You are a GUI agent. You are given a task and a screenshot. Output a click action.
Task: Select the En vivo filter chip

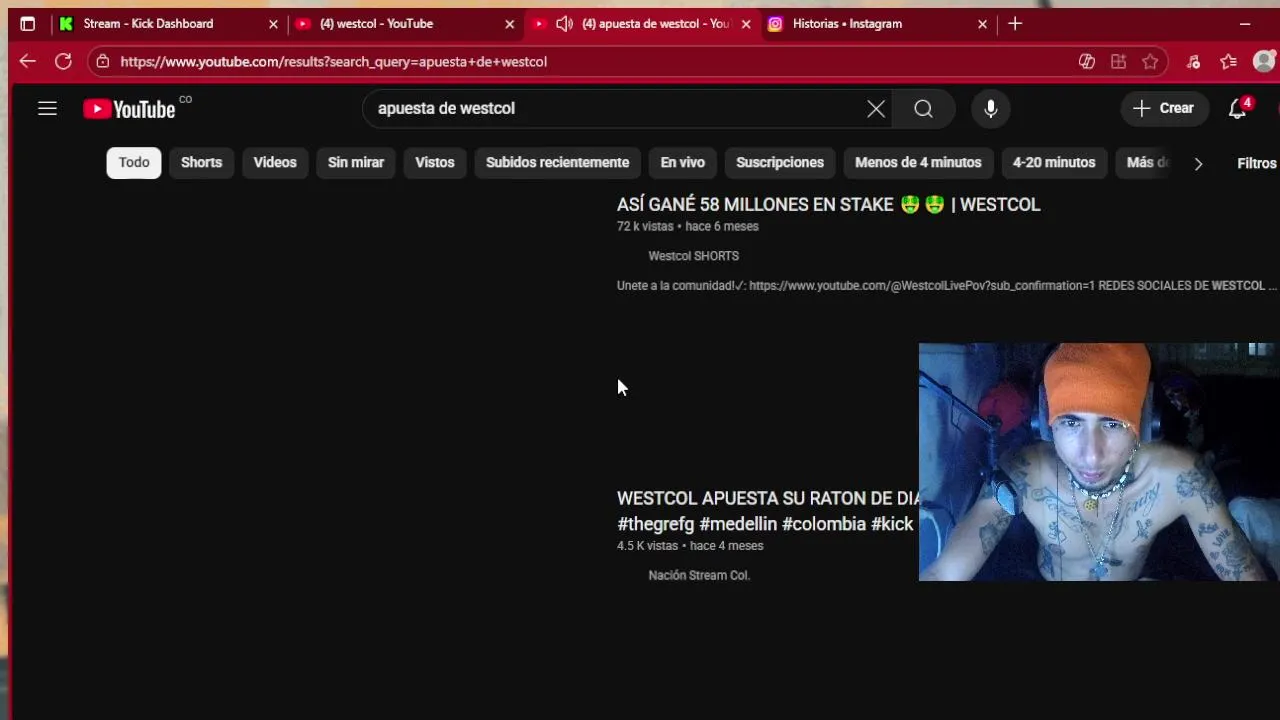click(x=683, y=162)
